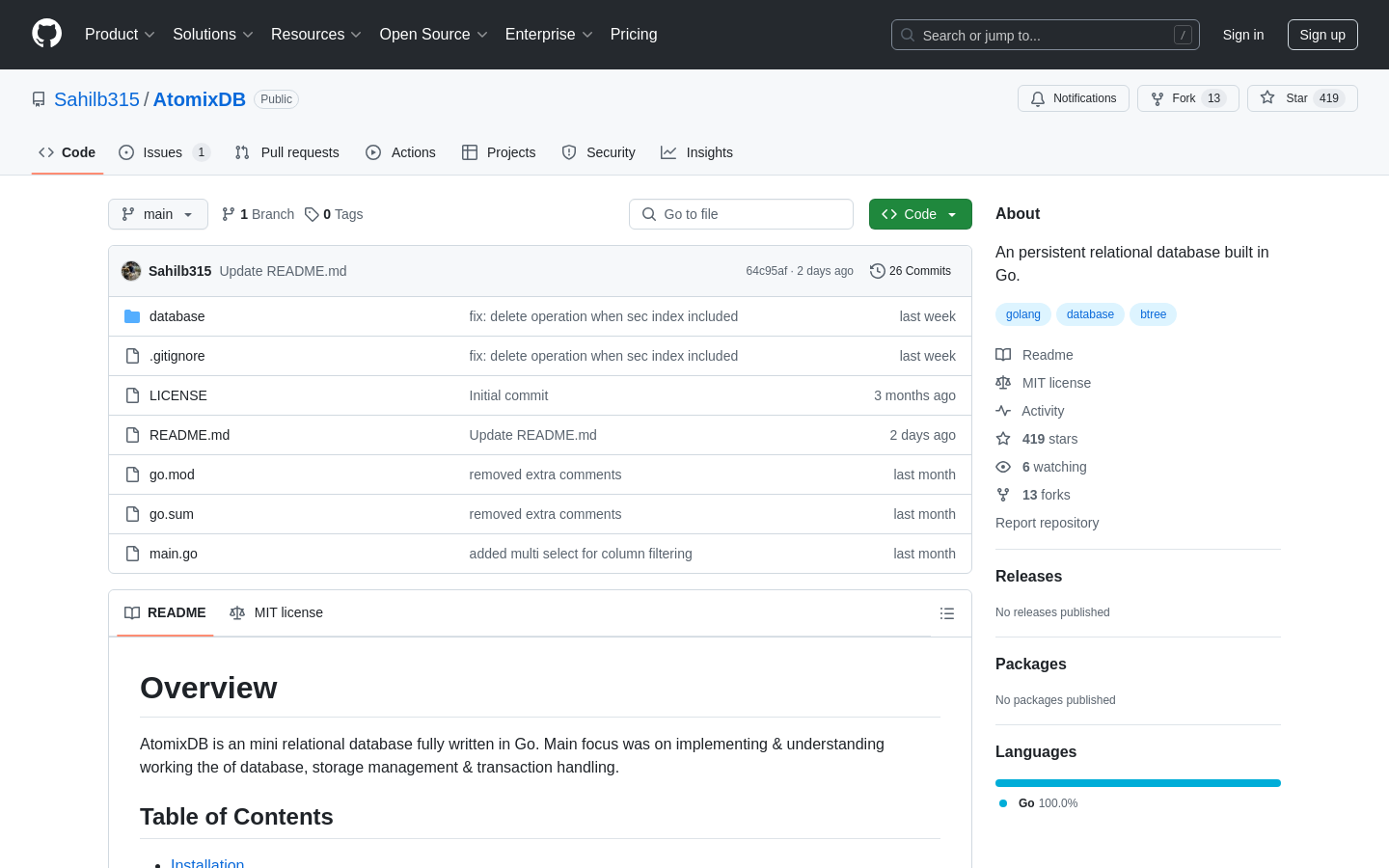Switch to the Insights tab
This screenshot has height=868, width=1389.
coord(696,152)
